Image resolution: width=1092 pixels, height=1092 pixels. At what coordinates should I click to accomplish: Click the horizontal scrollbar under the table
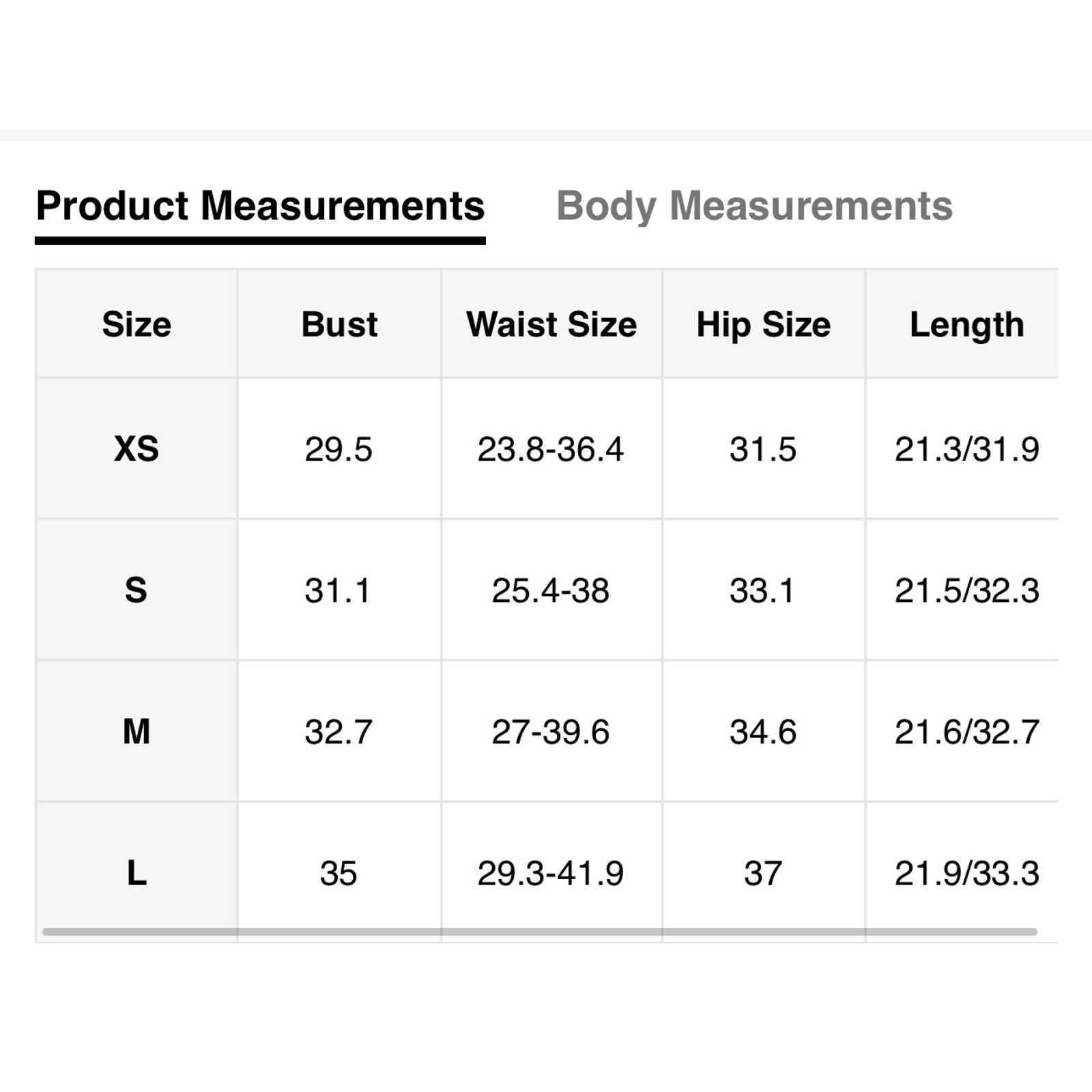[x=539, y=932]
